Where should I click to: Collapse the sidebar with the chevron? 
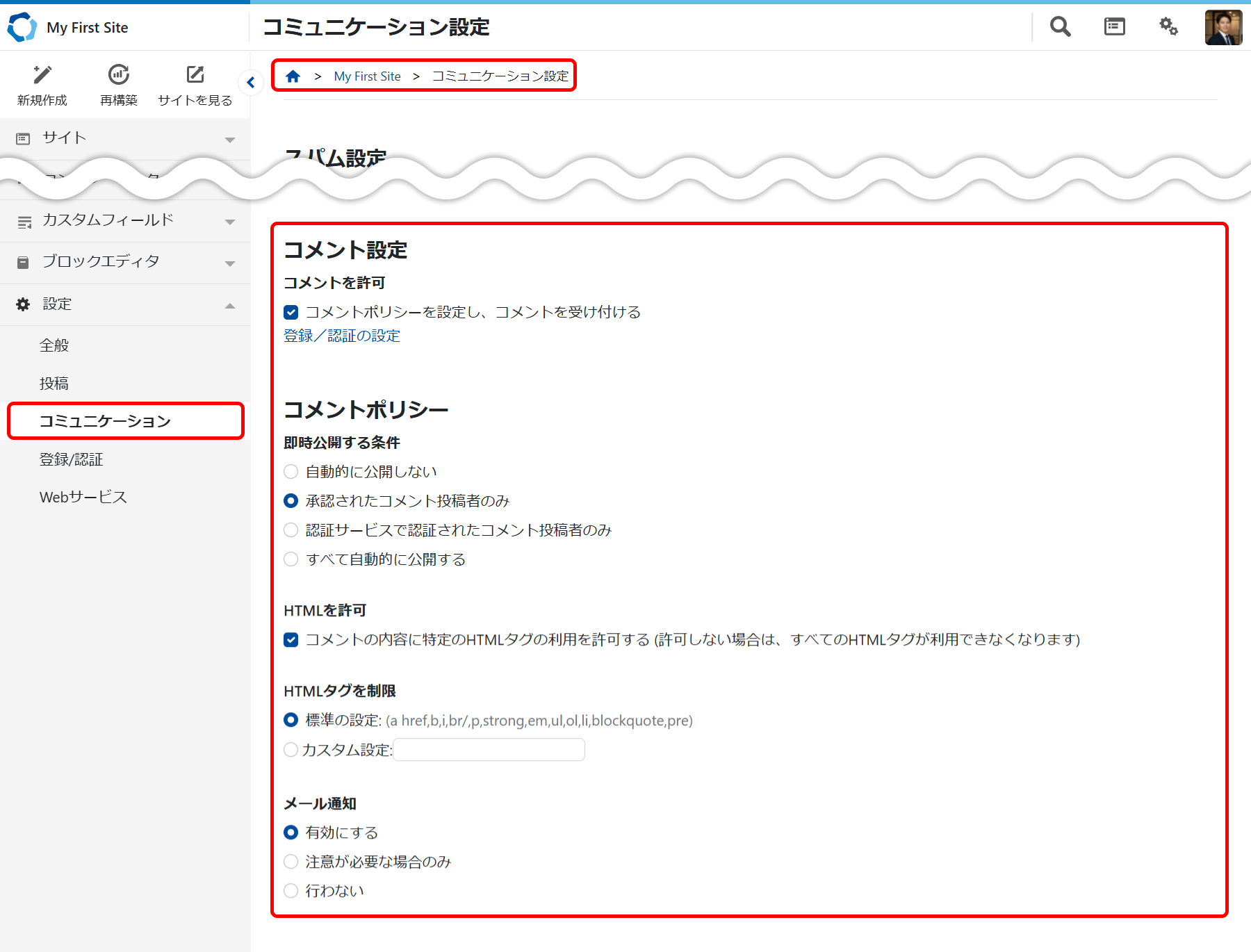point(251,82)
